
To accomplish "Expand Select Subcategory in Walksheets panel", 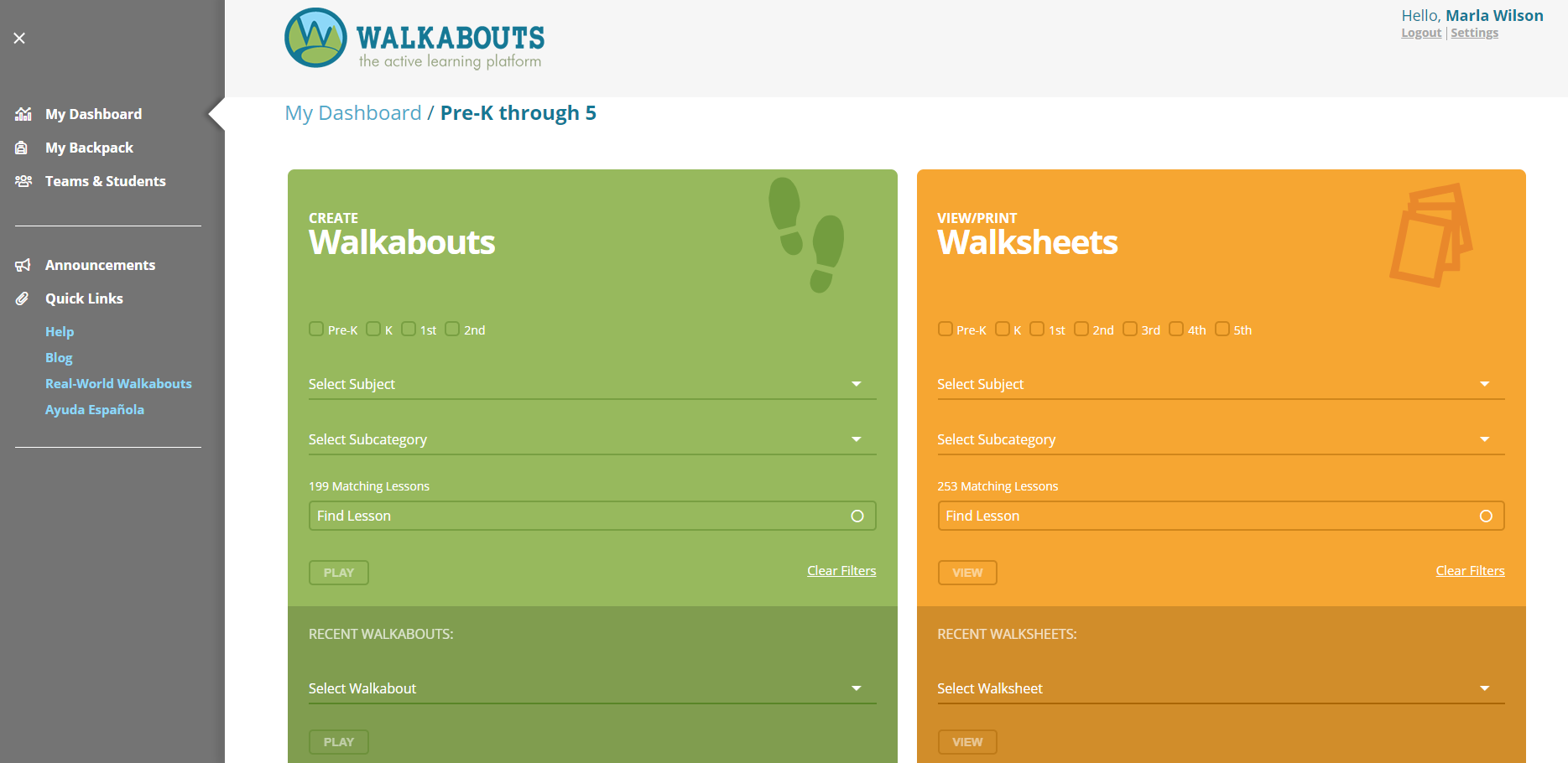I will (1221, 439).
